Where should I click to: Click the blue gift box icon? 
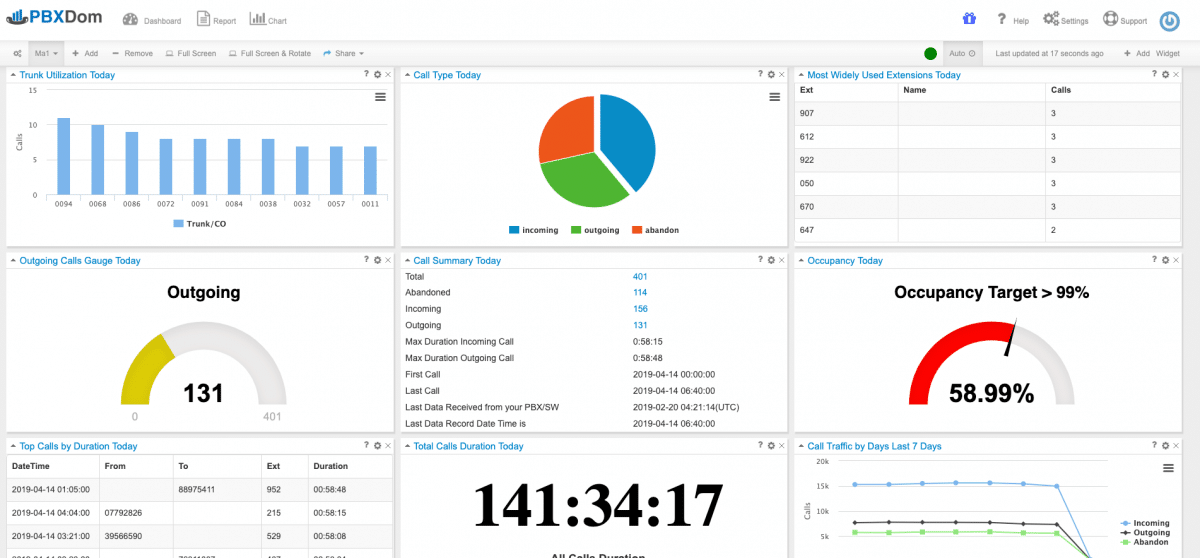click(968, 19)
